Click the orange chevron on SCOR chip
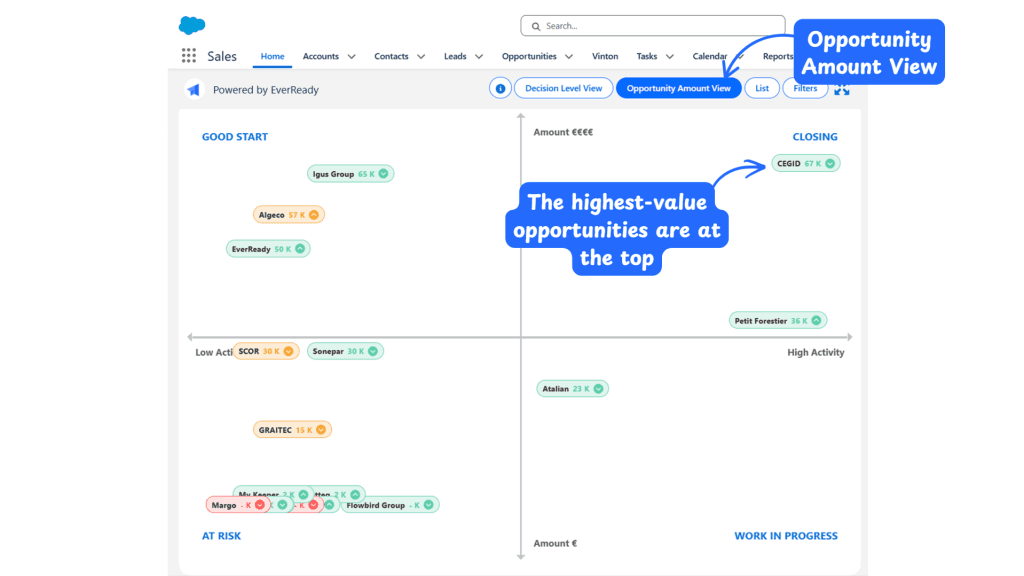 coord(289,351)
